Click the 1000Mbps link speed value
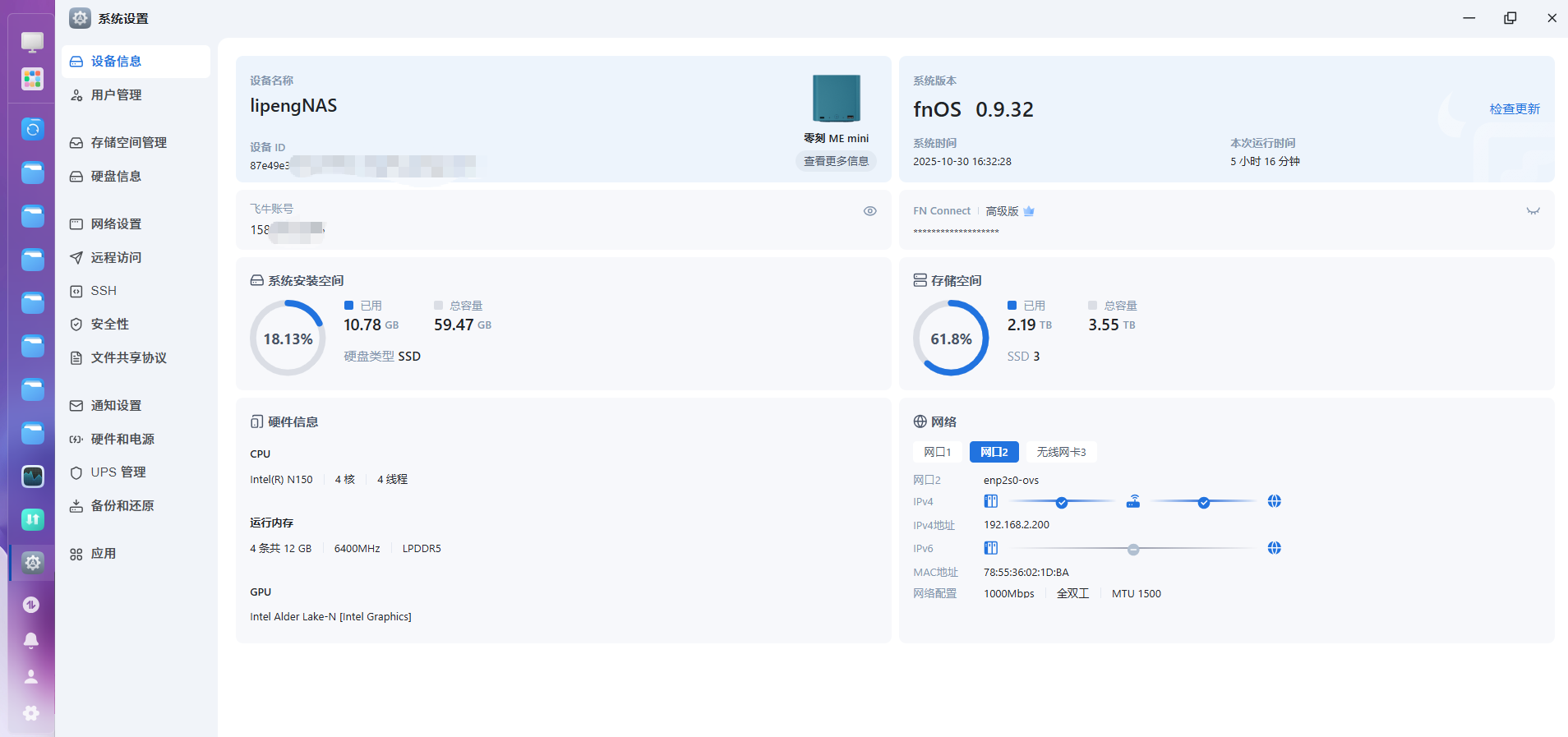 (1009, 594)
